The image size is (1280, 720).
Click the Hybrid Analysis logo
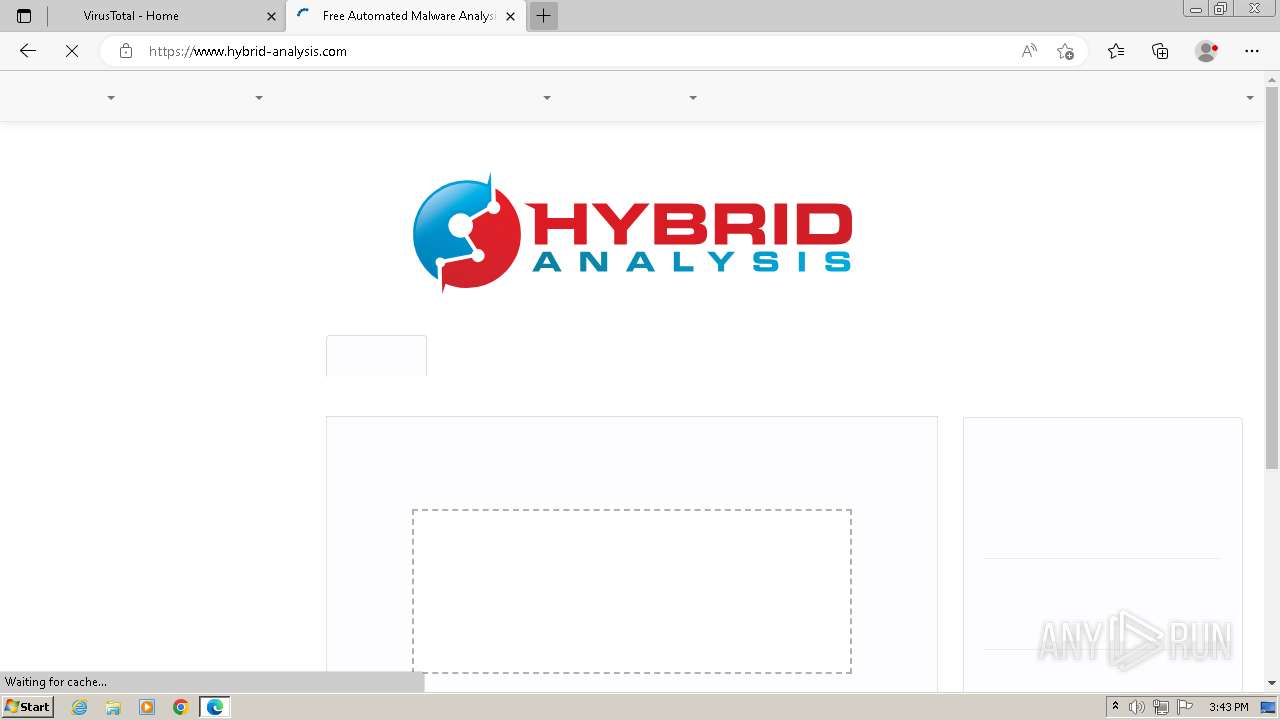click(632, 232)
